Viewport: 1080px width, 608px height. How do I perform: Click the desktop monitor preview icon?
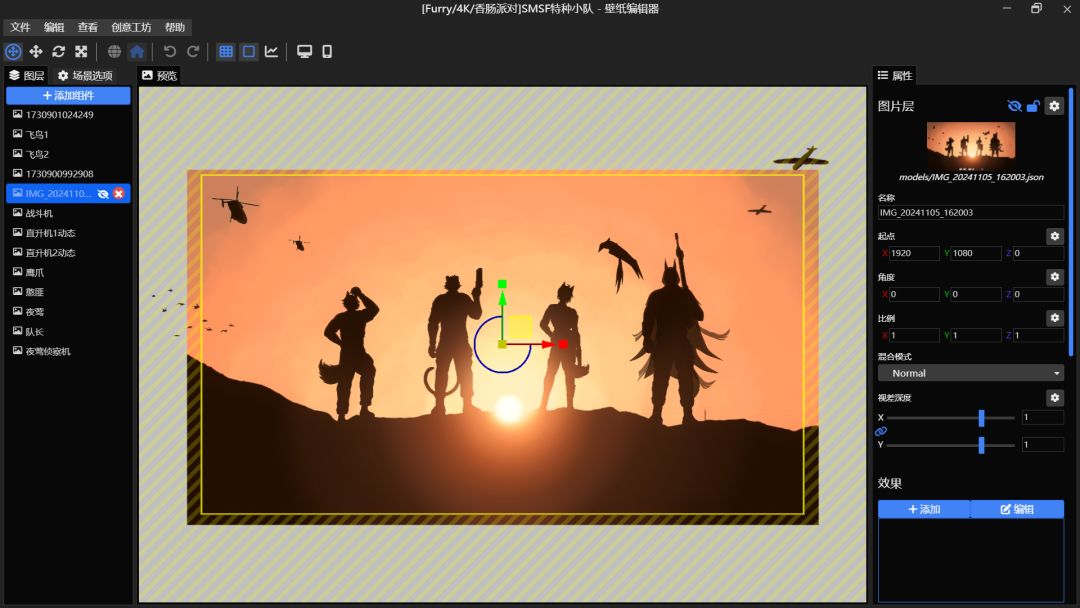[305, 51]
